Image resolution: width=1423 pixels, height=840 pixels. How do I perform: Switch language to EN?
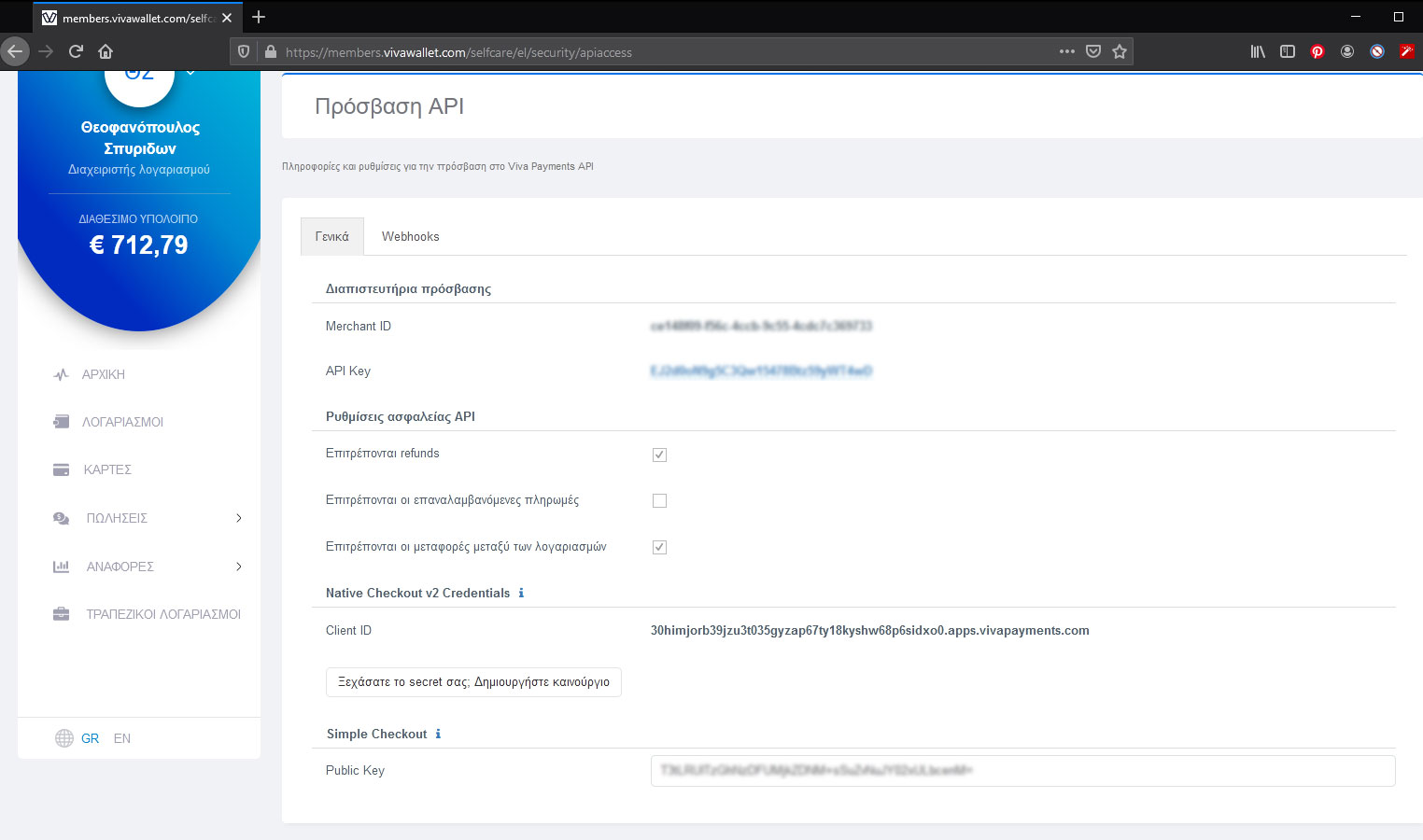point(120,737)
